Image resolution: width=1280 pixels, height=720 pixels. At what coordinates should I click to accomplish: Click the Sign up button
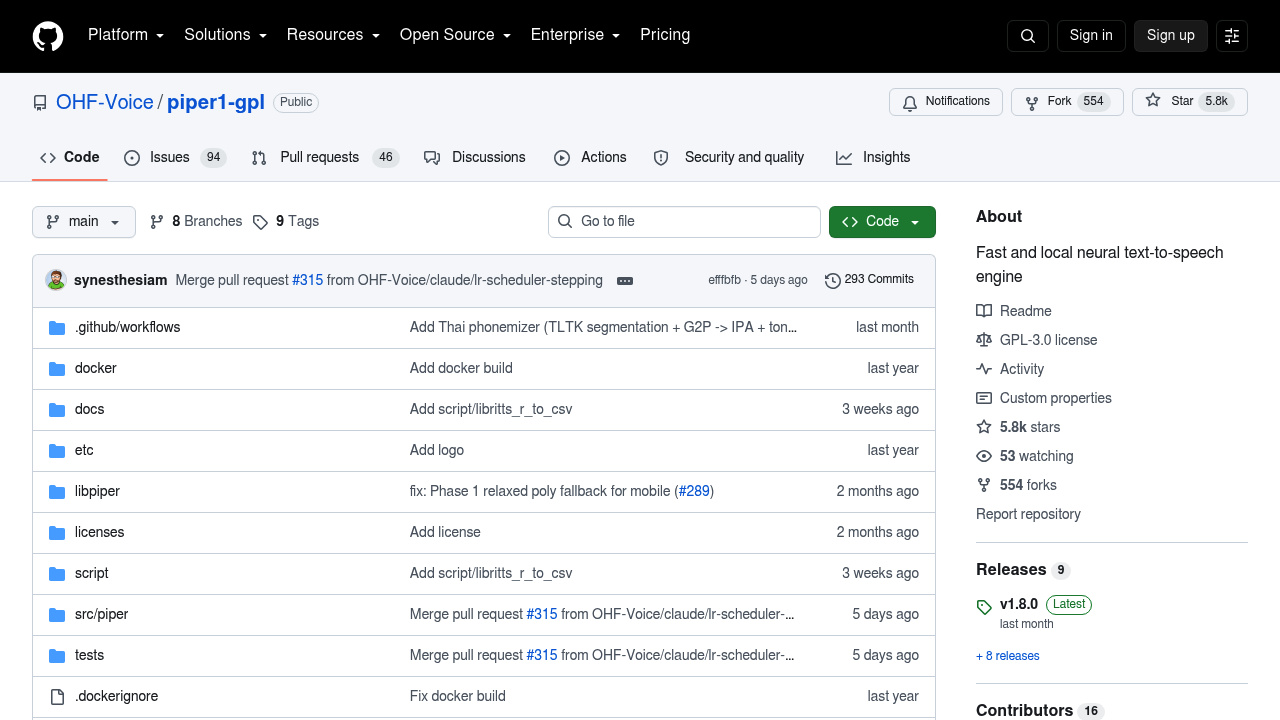(x=1171, y=36)
